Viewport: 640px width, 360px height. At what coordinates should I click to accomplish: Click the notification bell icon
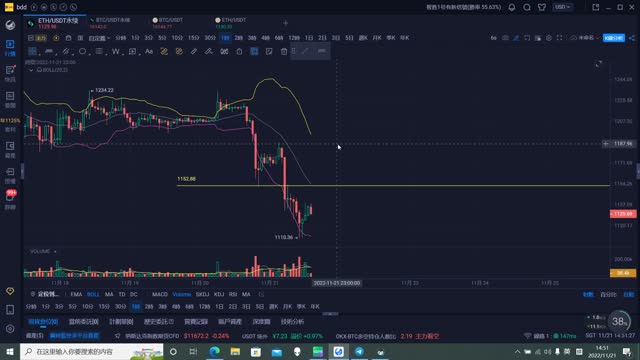coord(511,7)
